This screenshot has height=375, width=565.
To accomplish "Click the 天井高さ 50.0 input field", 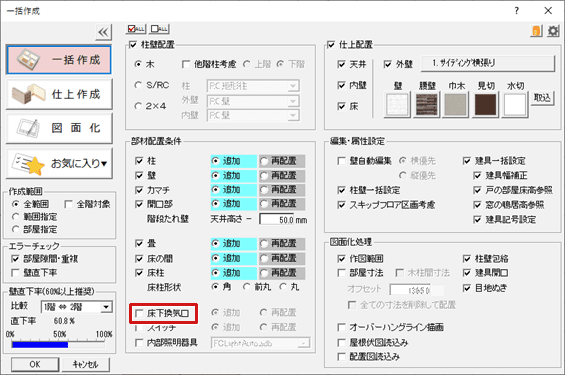I will [277, 219].
